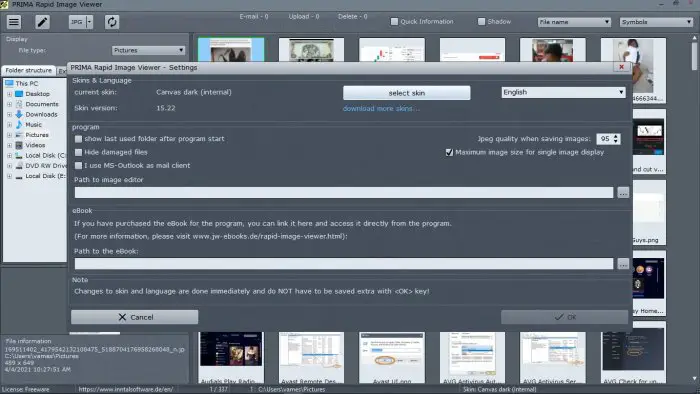Open the JPG button dropdown arrow
The height and width of the screenshot is (394, 700).
[89, 22]
